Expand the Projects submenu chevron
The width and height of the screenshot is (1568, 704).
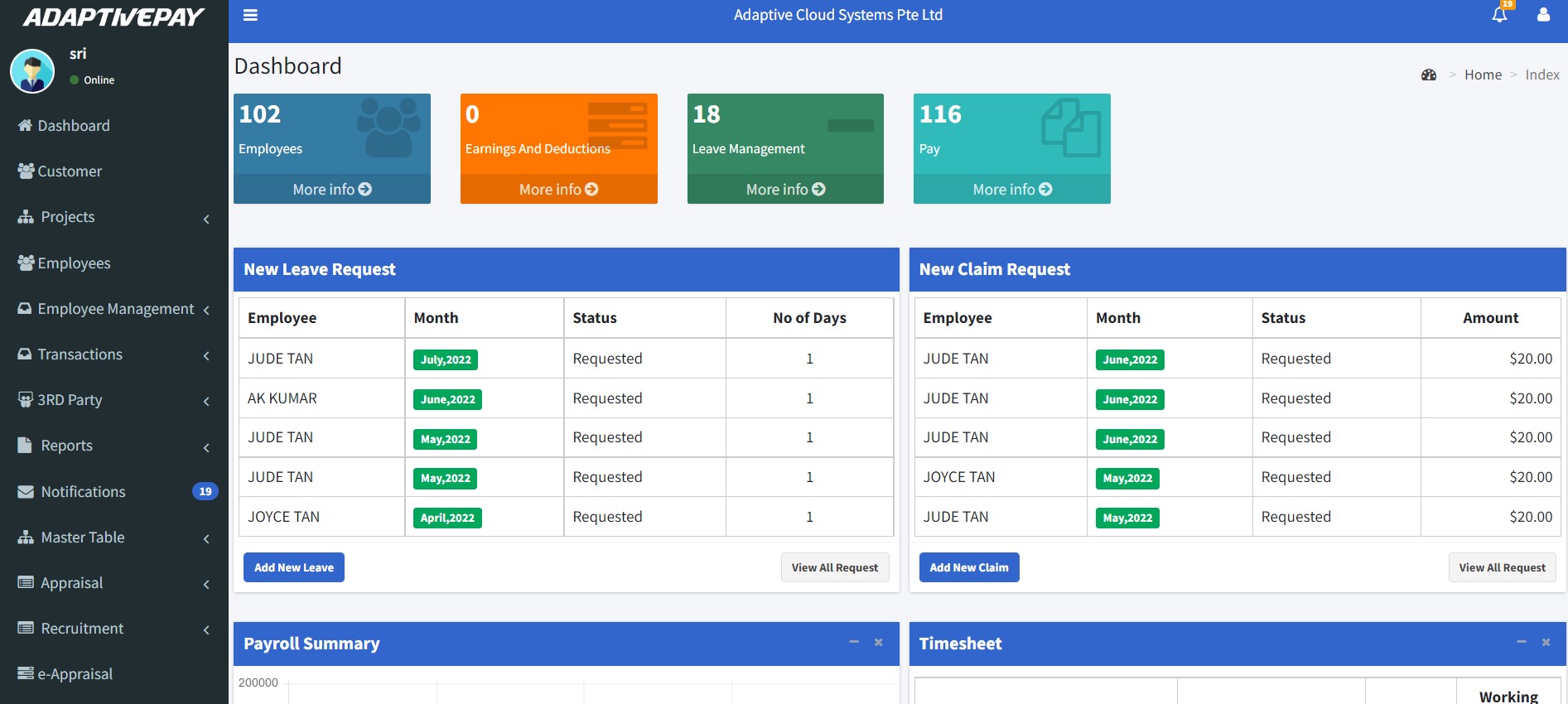coord(206,219)
